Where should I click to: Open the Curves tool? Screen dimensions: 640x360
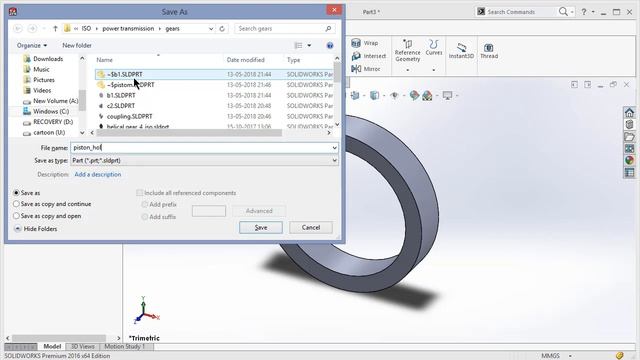(x=433, y=47)
